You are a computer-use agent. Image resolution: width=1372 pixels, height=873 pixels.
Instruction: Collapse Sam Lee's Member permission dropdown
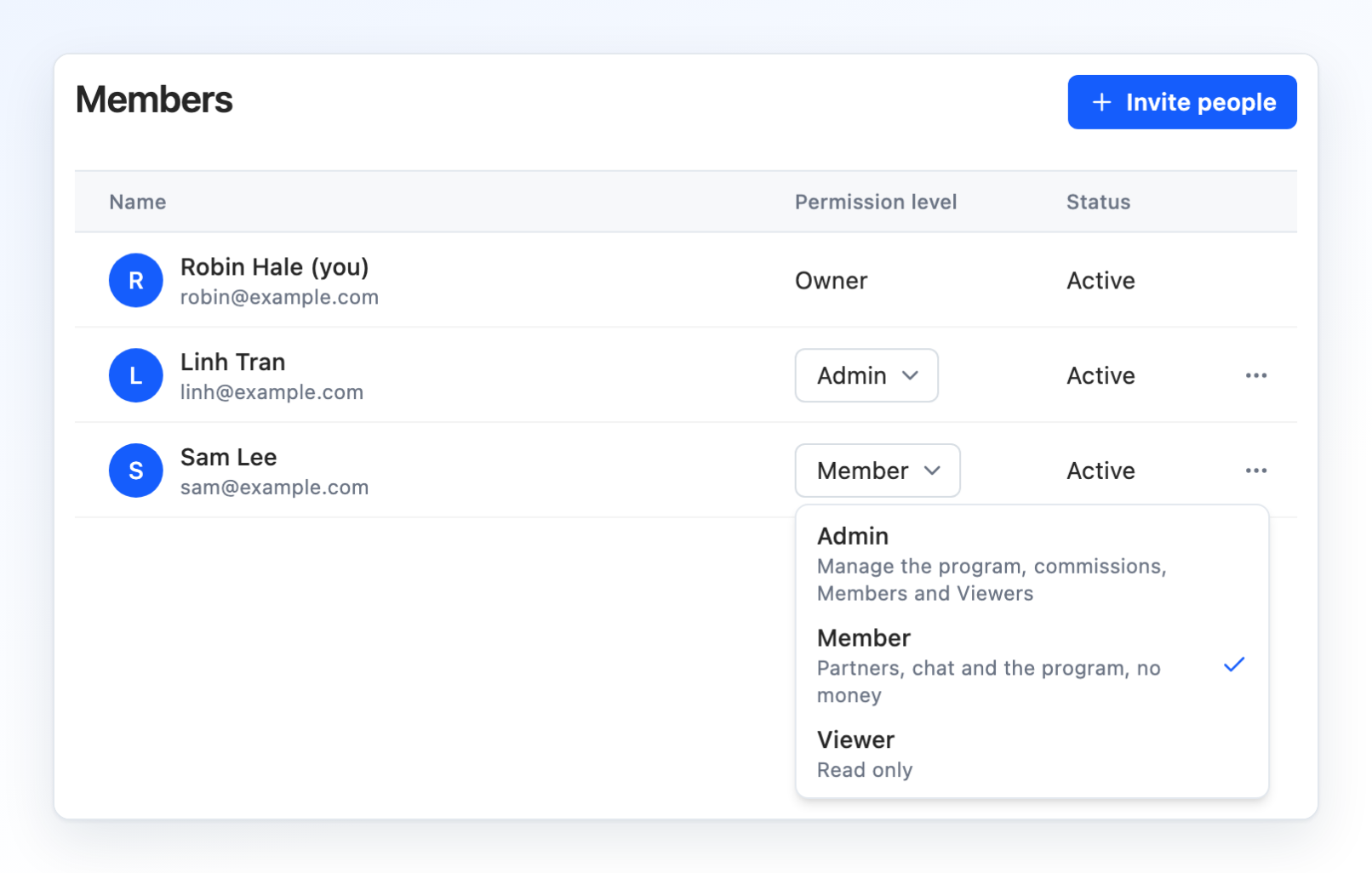878,471
